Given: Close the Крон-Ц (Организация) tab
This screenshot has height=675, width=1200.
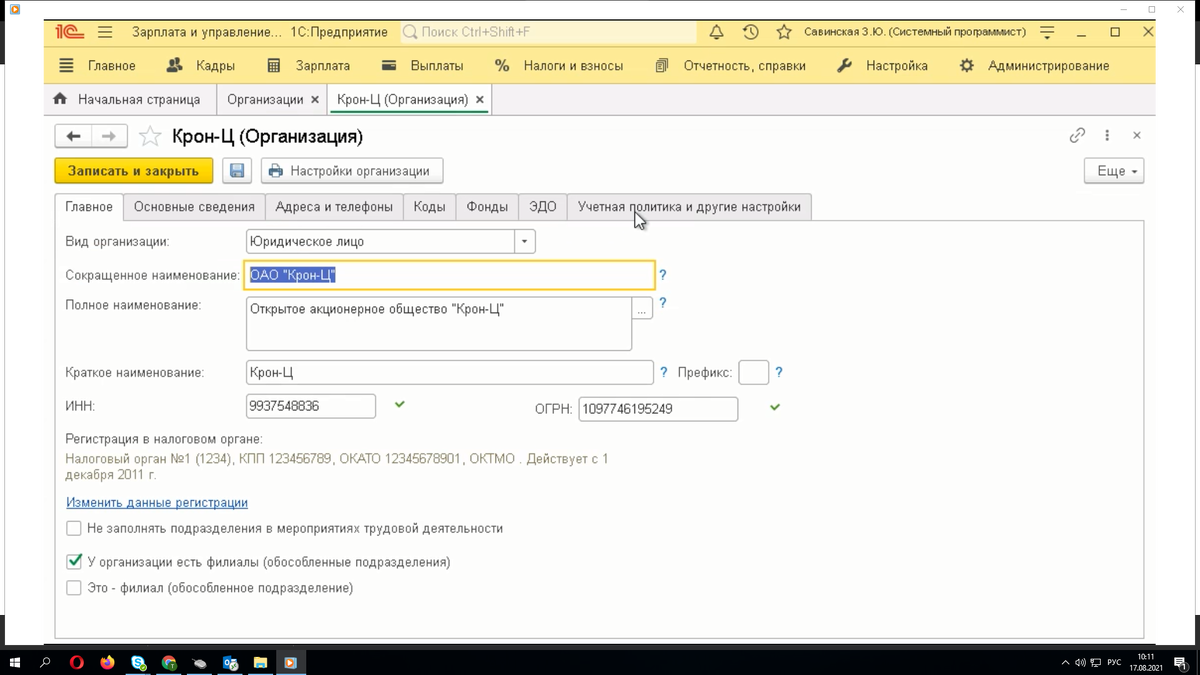Looking at the screenshot, I should 480,100.
